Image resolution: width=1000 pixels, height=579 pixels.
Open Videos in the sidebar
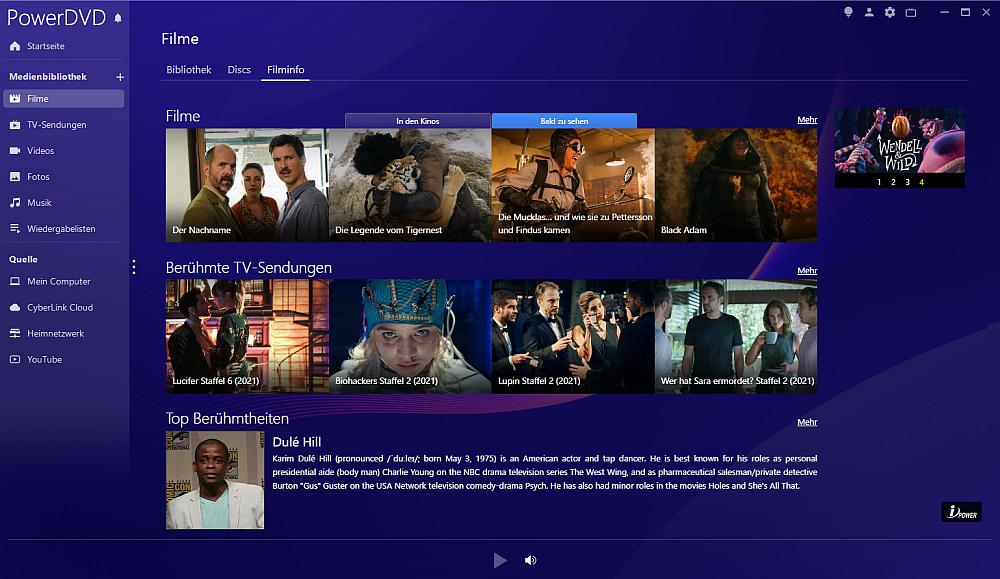tap(63, 150)
